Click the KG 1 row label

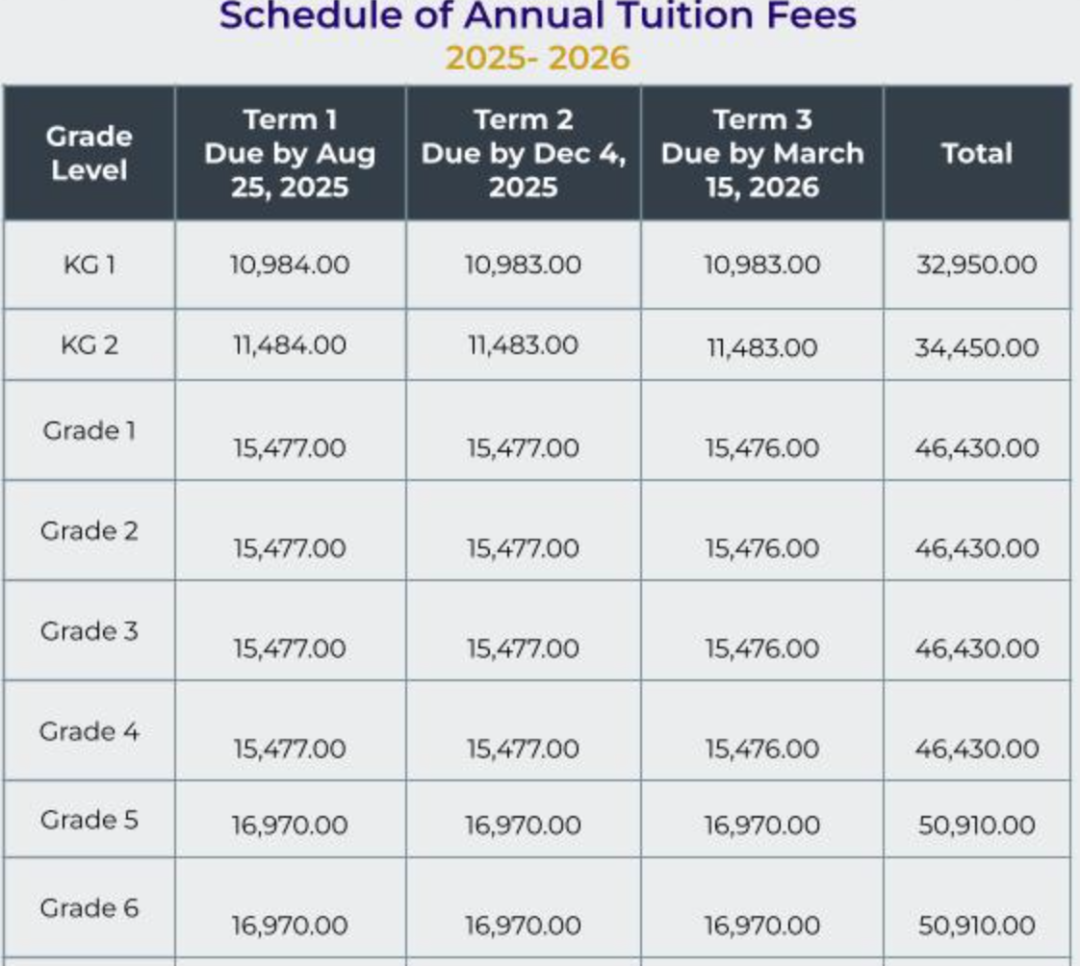[x=89, y=265]
